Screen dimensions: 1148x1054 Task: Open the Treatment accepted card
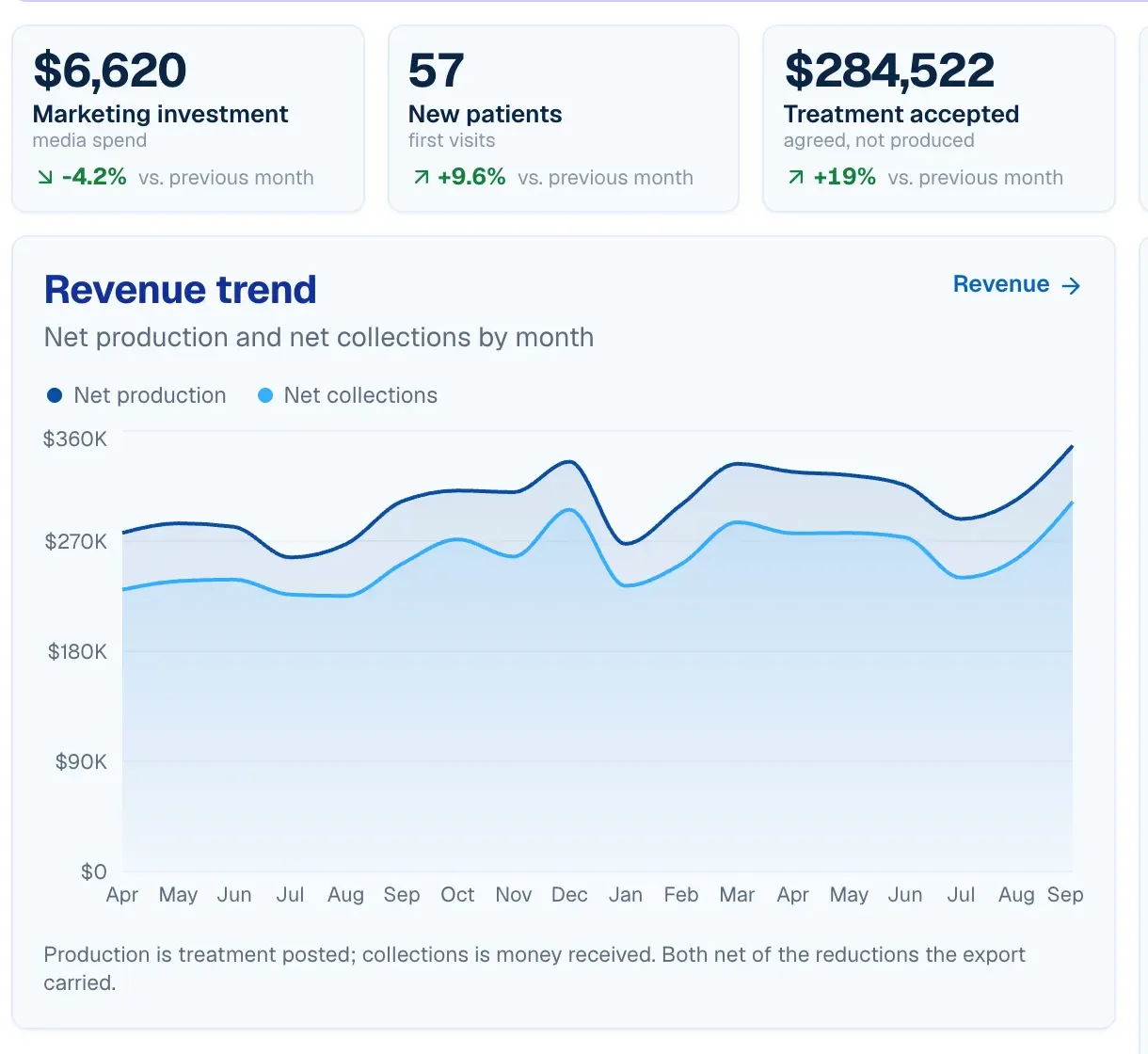click(x=939, y=119)
